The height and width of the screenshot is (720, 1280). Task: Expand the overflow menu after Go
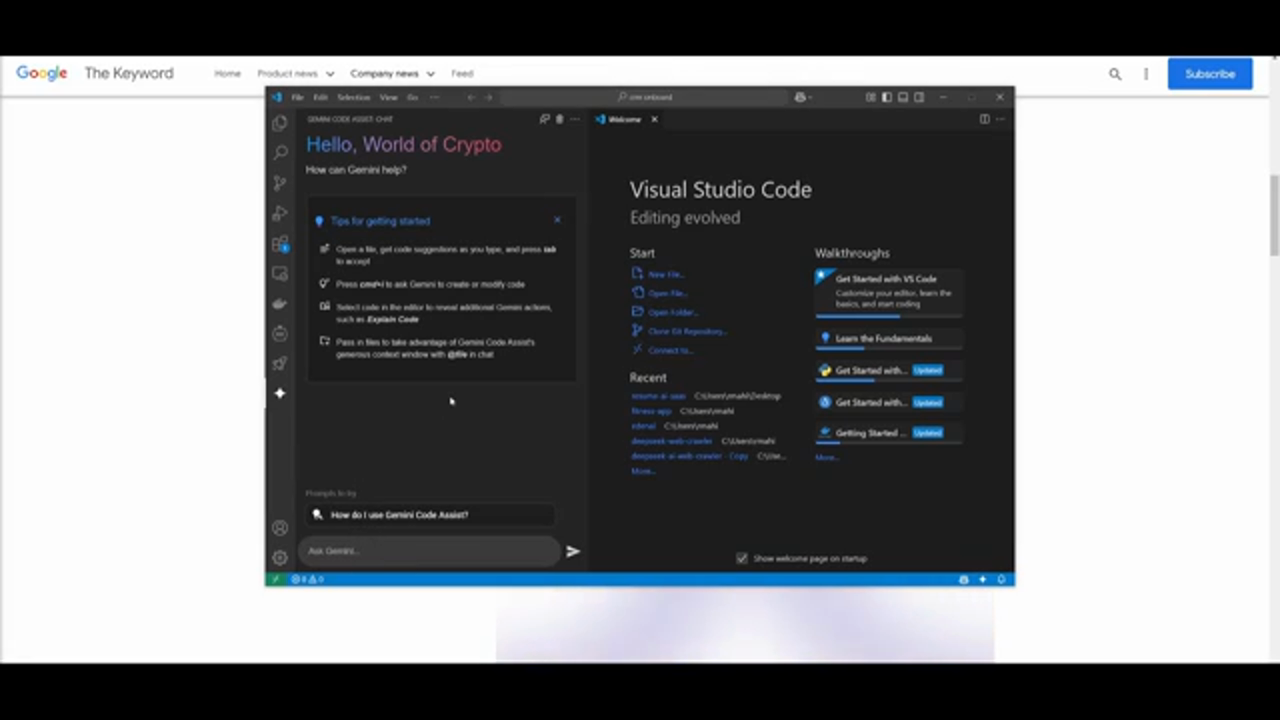click(434, 97)
